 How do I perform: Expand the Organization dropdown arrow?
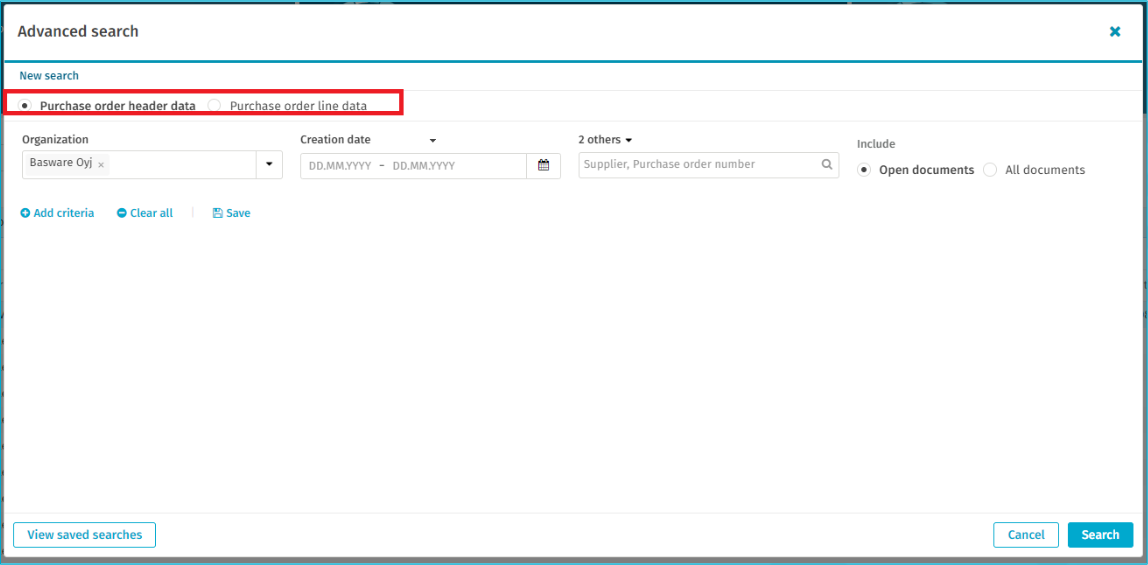(x=269, y=165)
